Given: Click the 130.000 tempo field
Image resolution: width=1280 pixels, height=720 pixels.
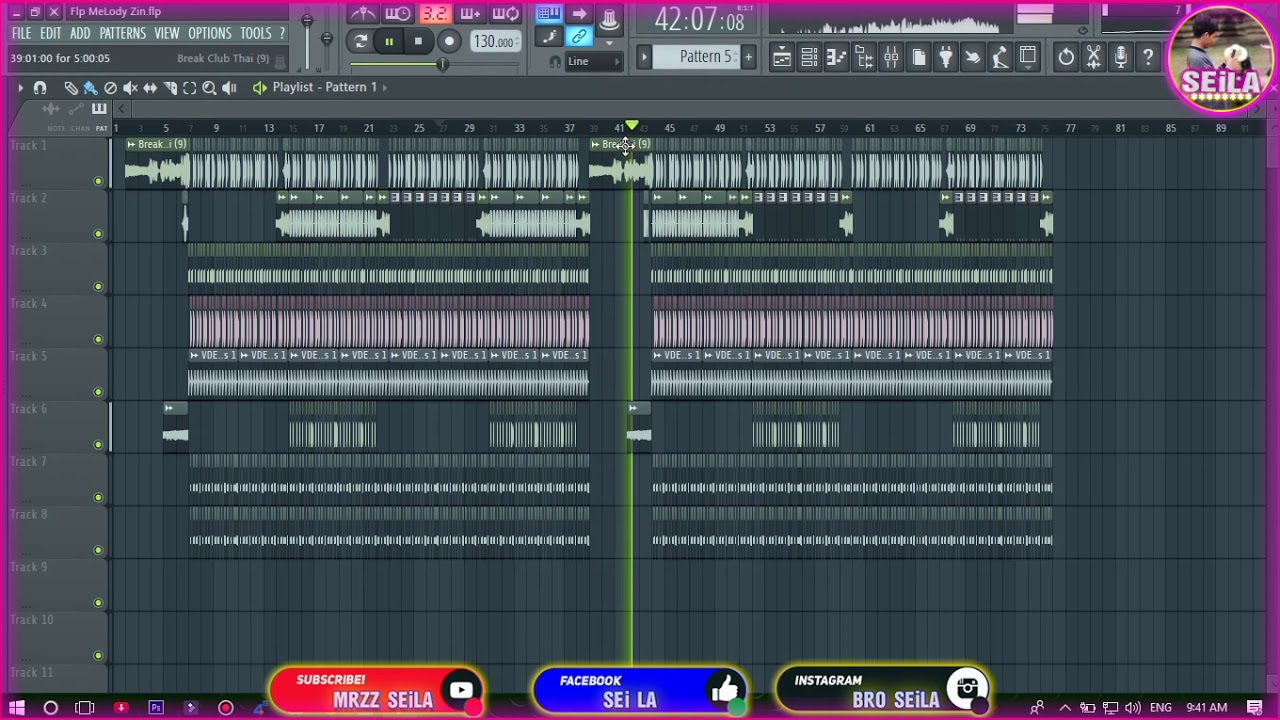Looking at the screenshot, I should (494, 42).
